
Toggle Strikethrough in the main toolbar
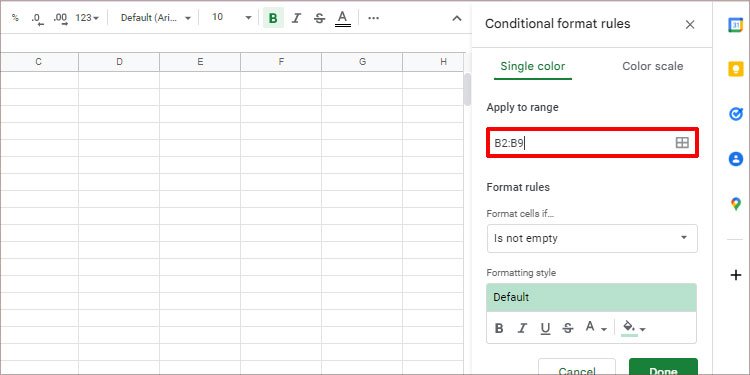click(320, 18)
